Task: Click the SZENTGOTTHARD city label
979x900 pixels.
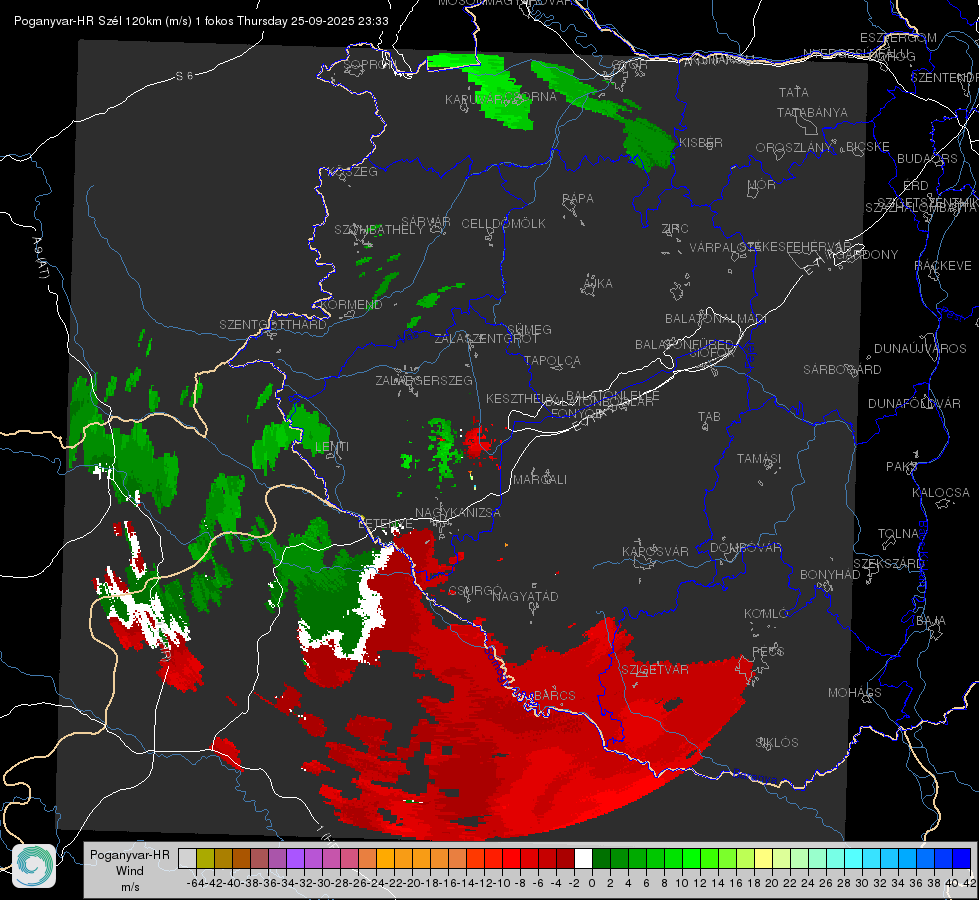Action: (273, 324)
